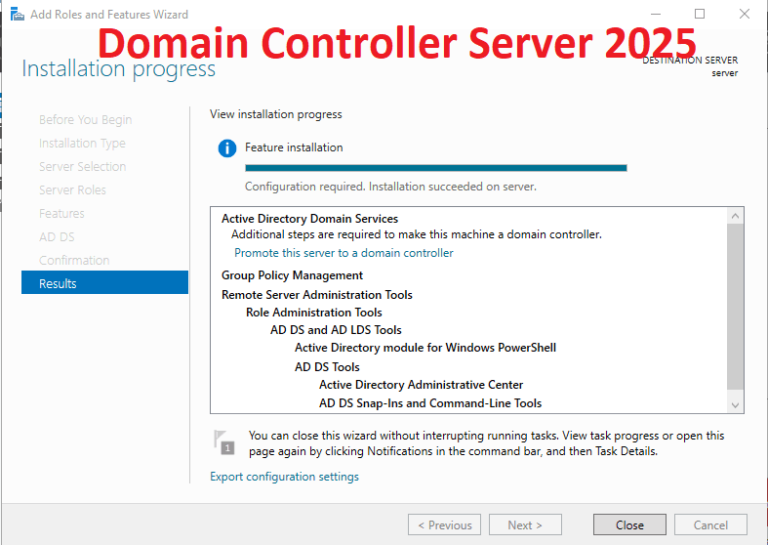
Task: Close the wizard window with the X
Action: pyautogui.click(x=744, y=14)
